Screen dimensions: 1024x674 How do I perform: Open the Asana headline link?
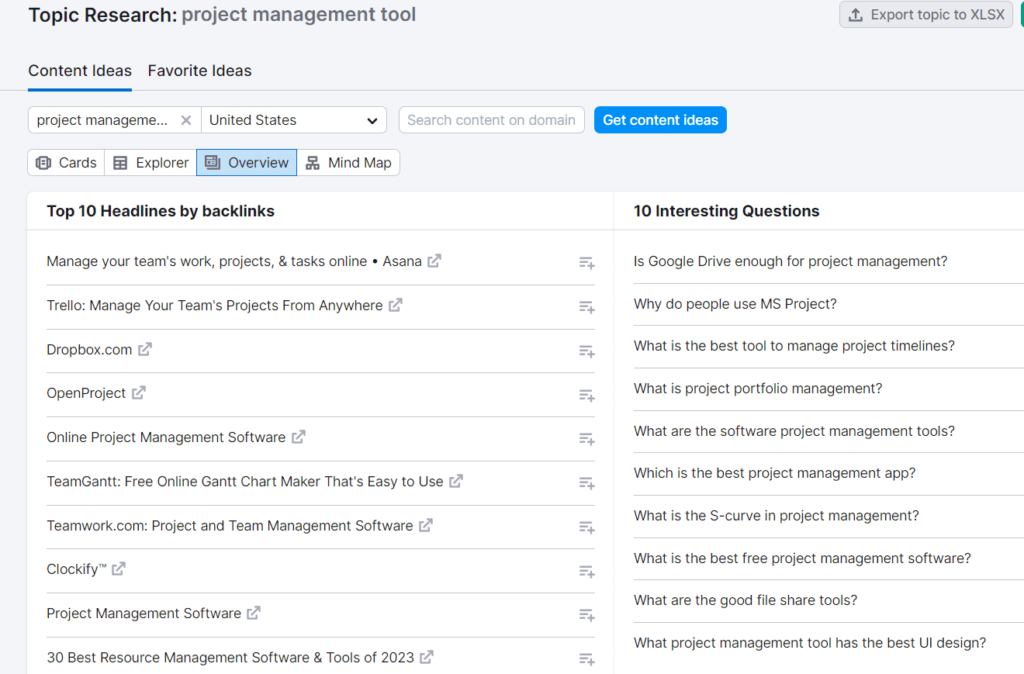pyautogui.click(x=234, y=261)
